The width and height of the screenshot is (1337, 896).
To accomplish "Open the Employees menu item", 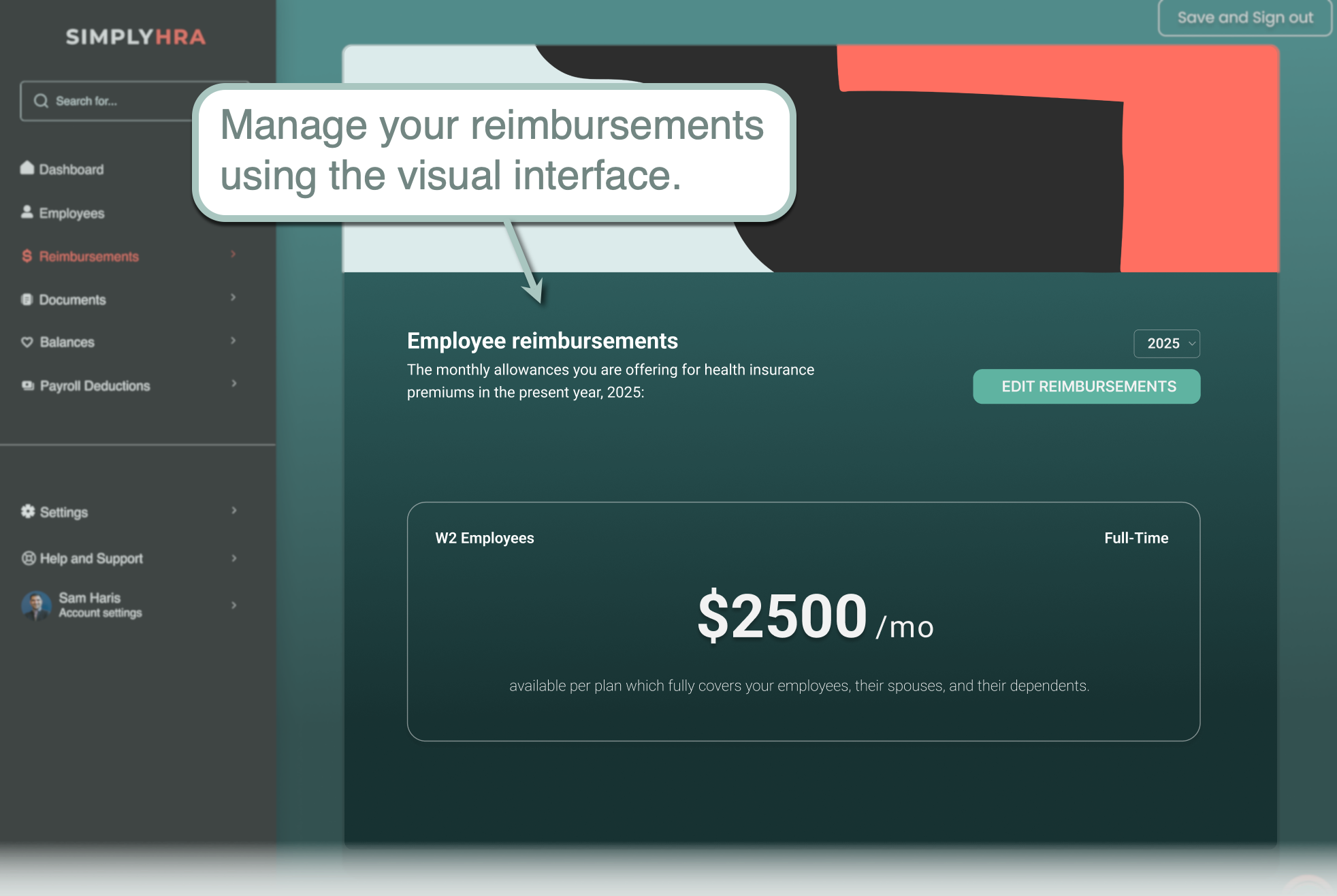I will click(71, 213).
